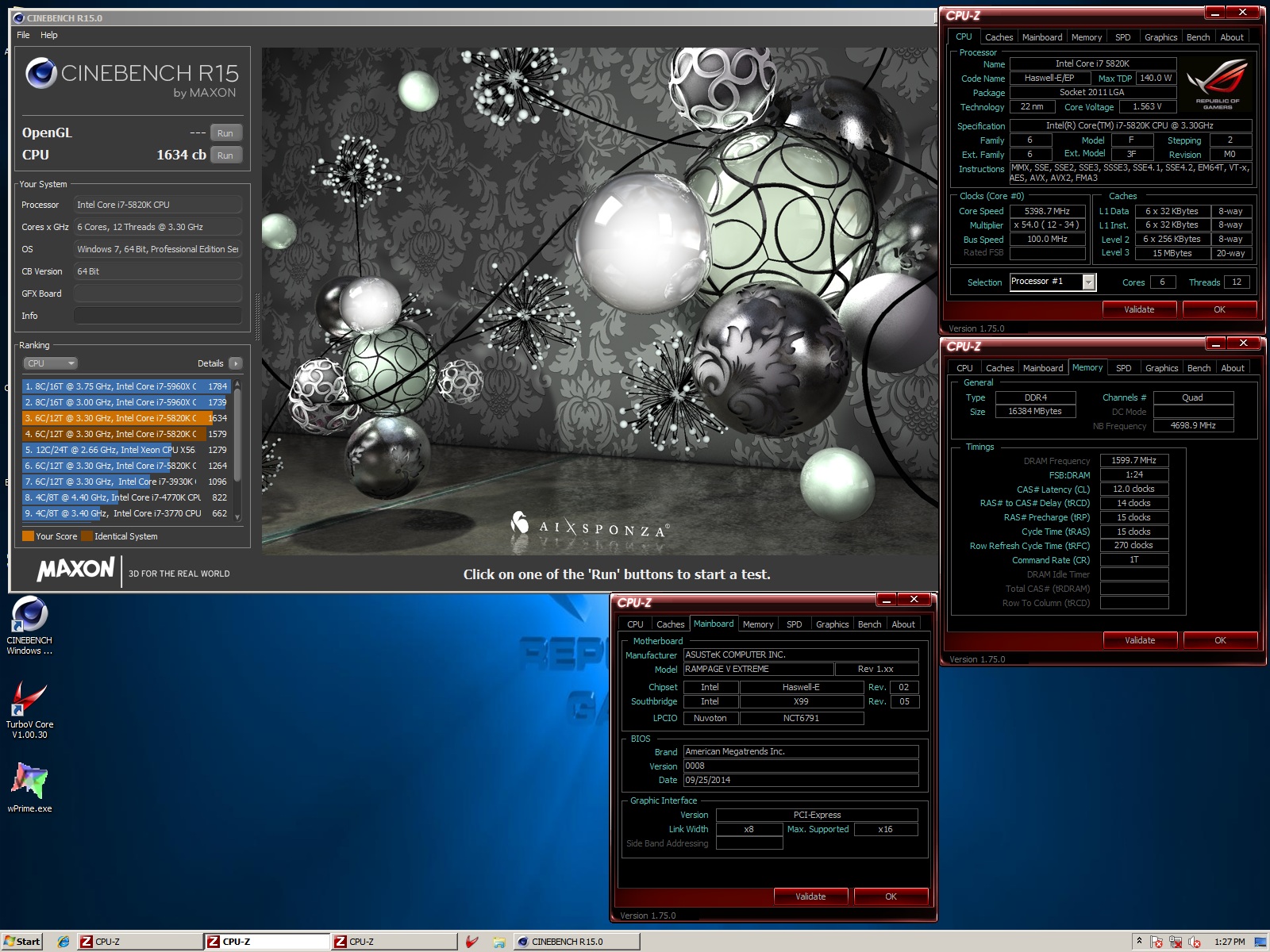The image size is (1270, 952).
Task: Switch to CPU tab in middle CPU-Z window
Action: tap(964, 368)
